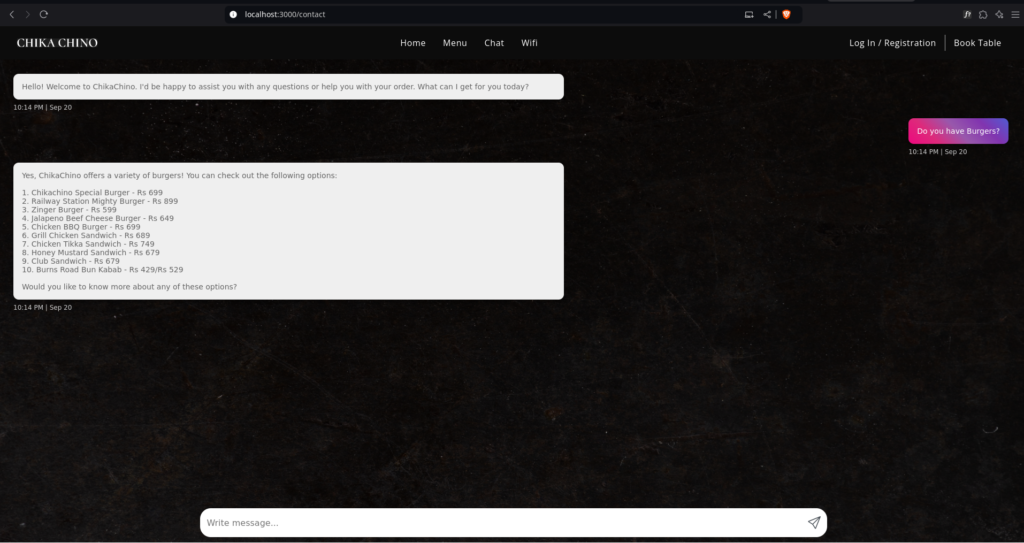This screenshot has width=1024, height=543.
Task: Open the browser extensions puzzle icon
Action: [983, 14]
